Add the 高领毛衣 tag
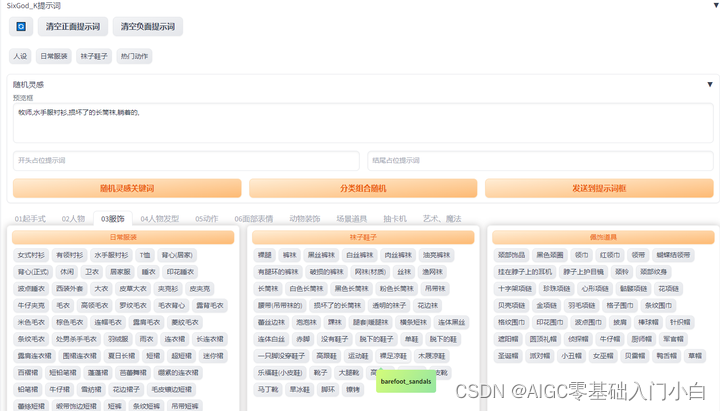Viewport: 720px width, 411px height. (95, 305)
